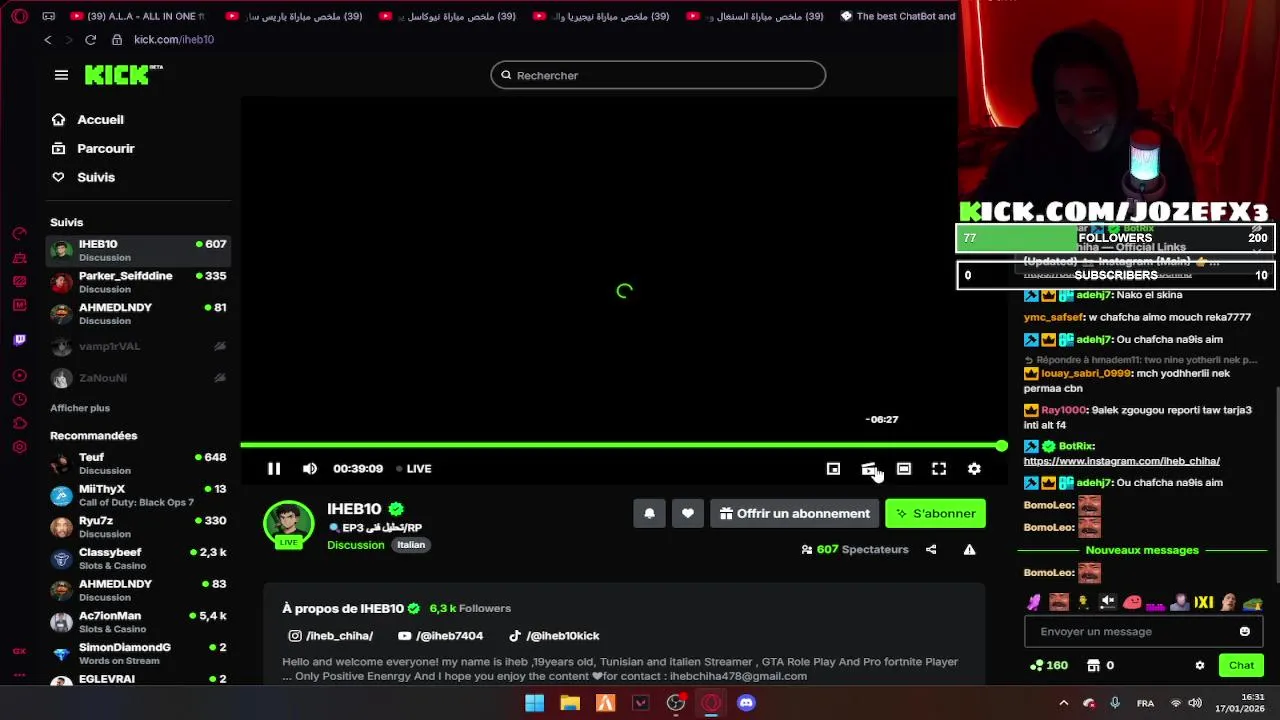Go back in browser
Image resolution: width=1280 pixels, height=720 pixels.
(x=47, y=39)
